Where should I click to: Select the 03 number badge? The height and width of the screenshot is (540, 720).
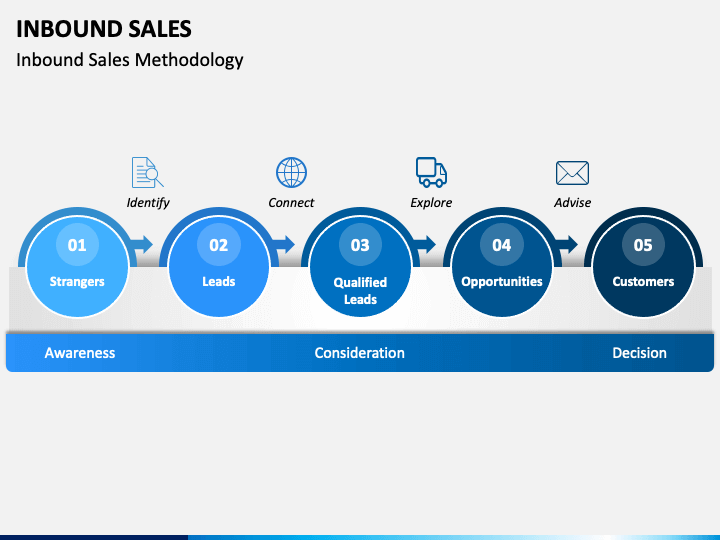[360, 245]
